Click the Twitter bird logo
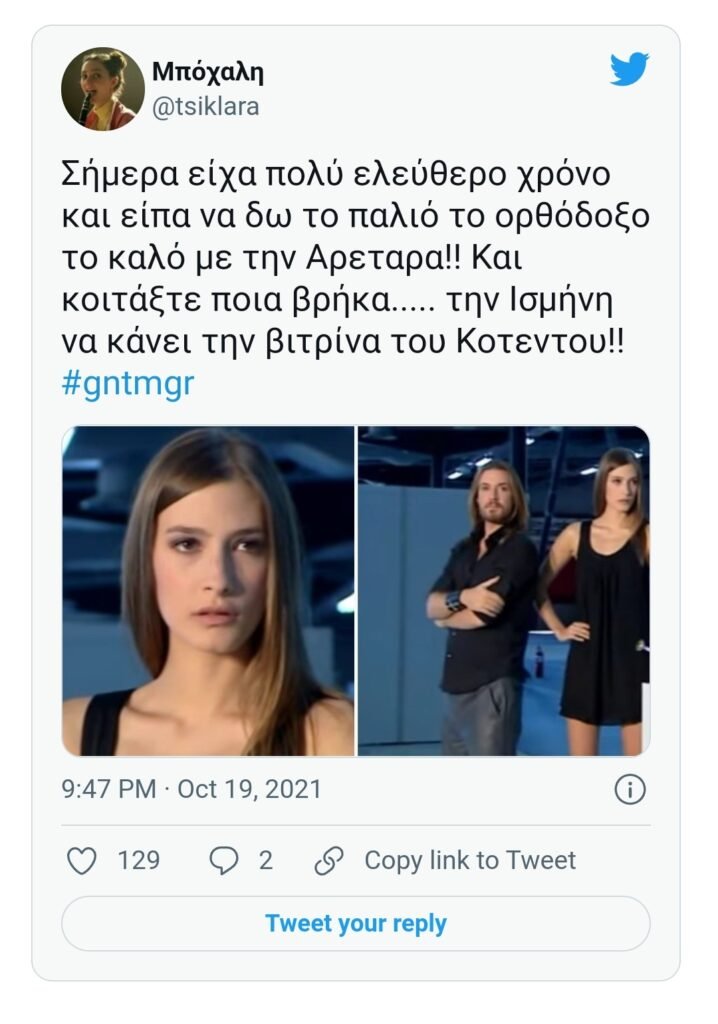Image resolution: width=718 pixels, height=1024 pixels. [x=629, y=70]
